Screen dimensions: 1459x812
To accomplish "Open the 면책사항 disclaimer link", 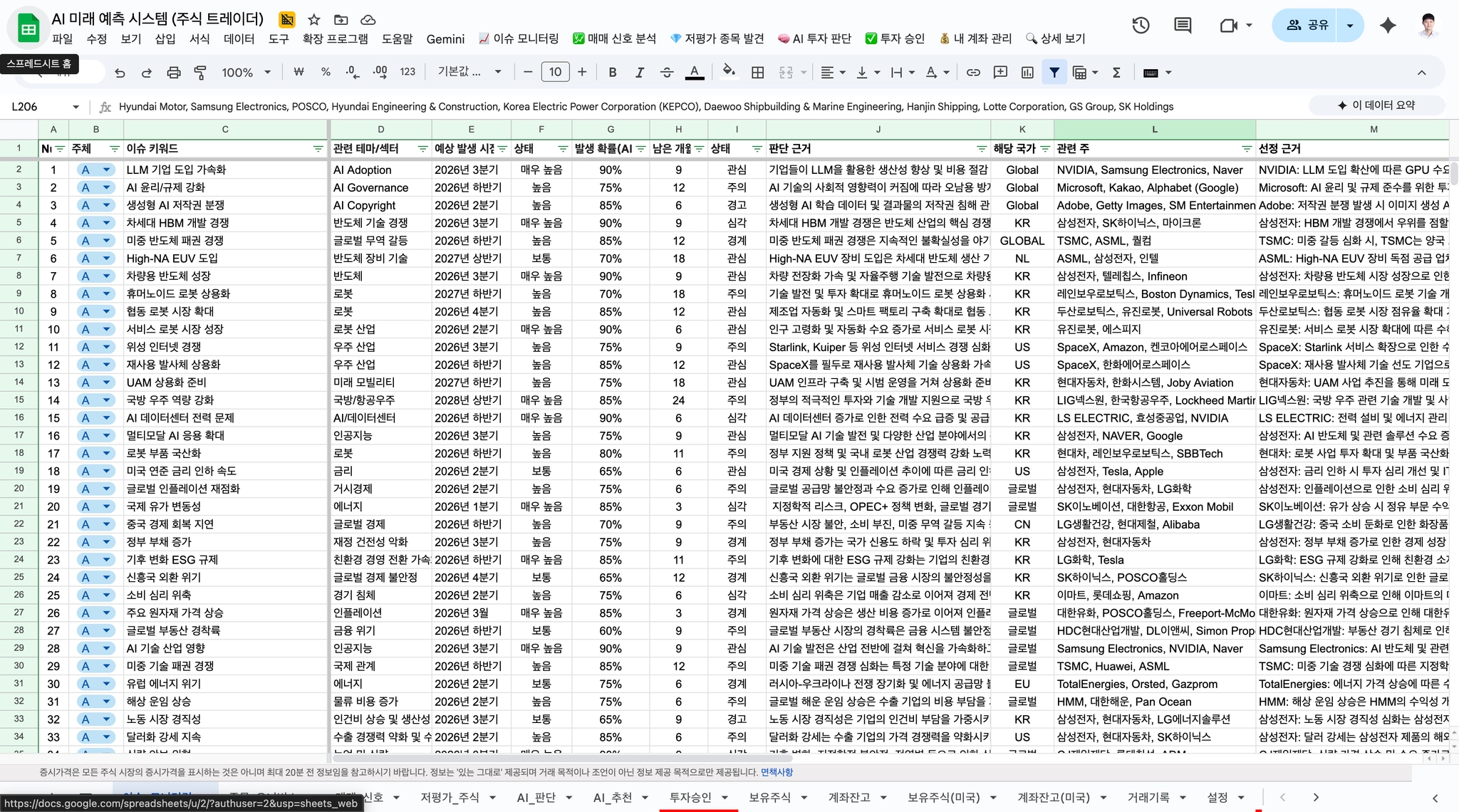I will click(x=777, y=772).
